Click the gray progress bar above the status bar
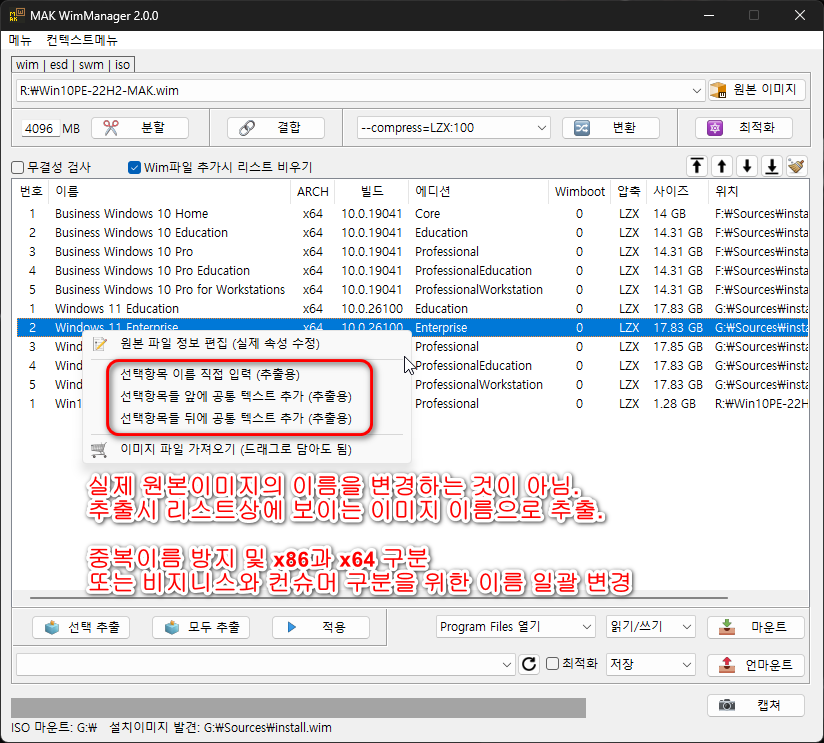Image resolution: width=824 pixels, height=743 pixels. tap(298, 708)
